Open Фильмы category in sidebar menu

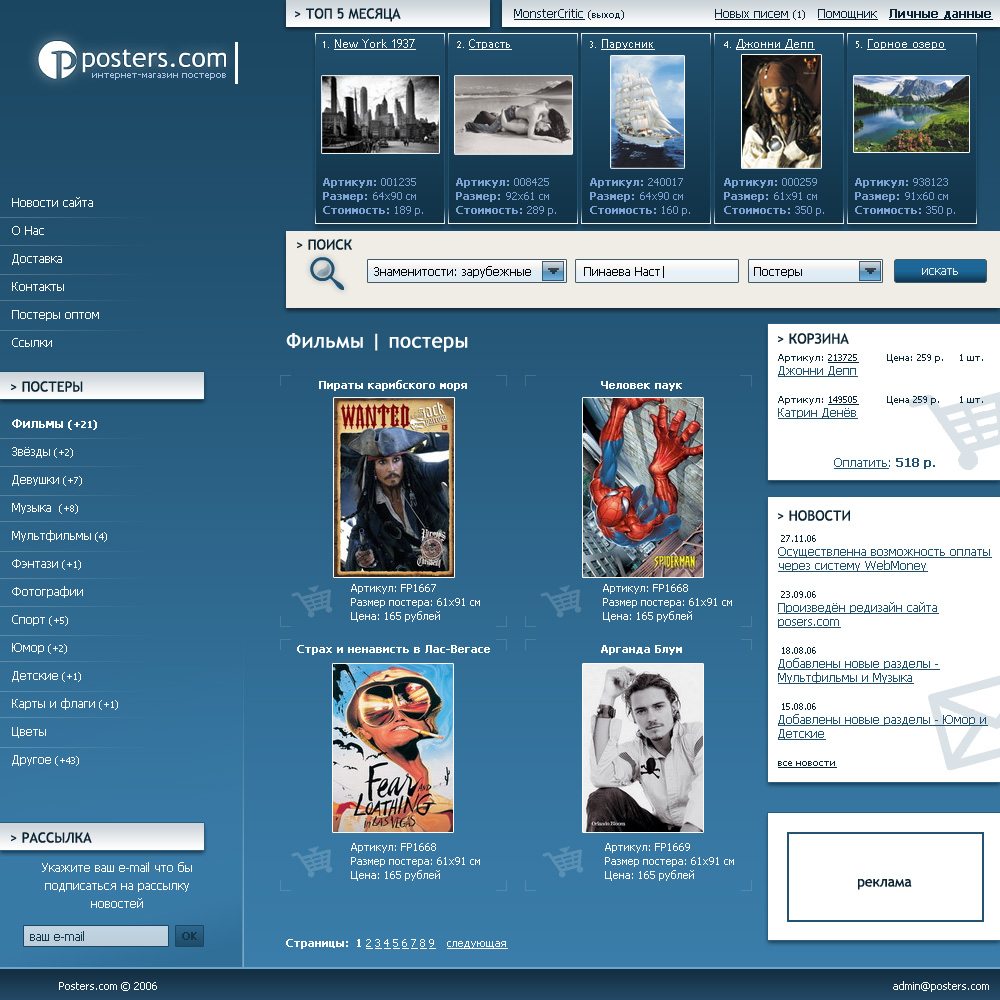pos(54,424)
